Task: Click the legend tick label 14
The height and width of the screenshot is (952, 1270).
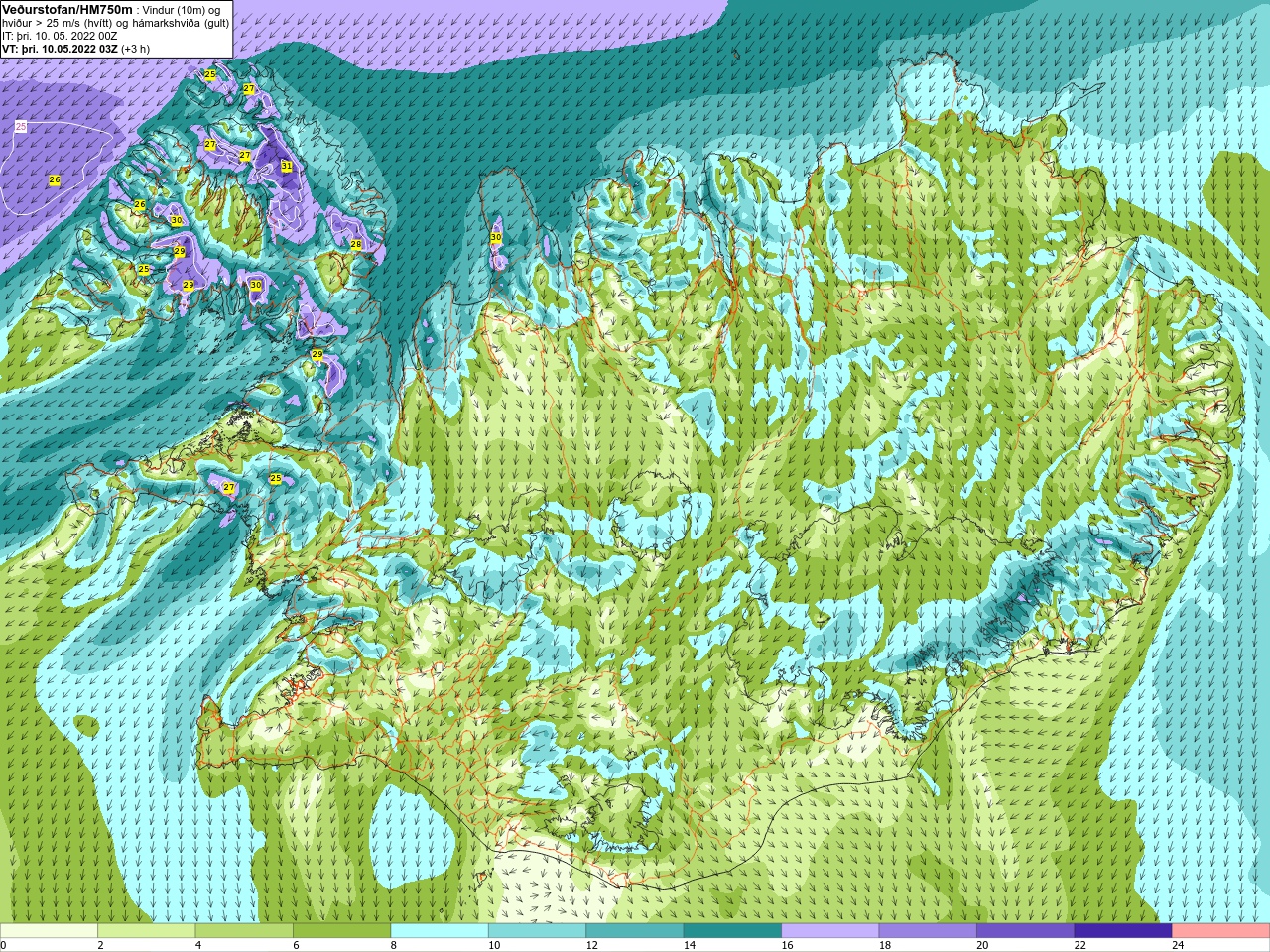Action: [690, 945]
